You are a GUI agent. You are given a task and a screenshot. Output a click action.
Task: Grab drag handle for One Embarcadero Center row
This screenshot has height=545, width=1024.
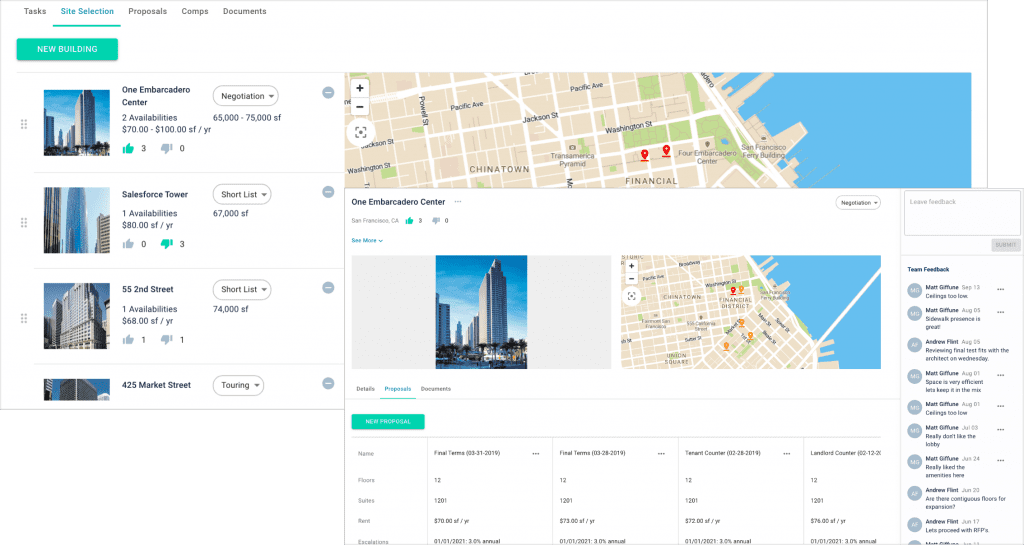(x=24, y=124)
